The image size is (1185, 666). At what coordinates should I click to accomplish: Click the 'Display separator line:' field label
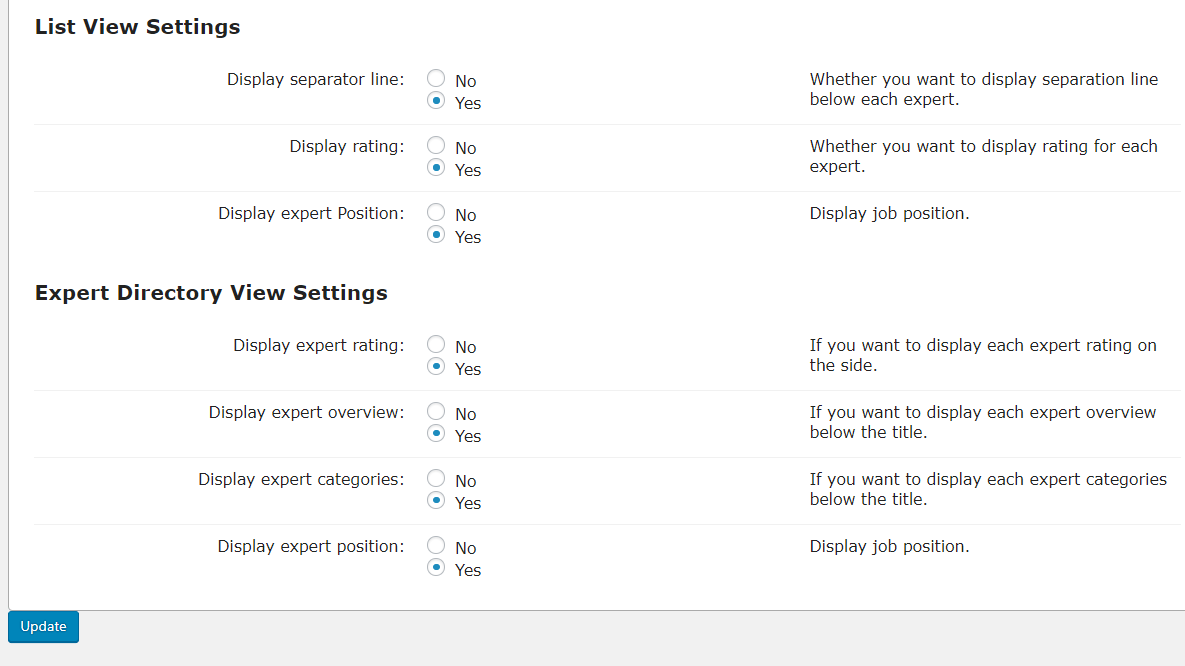click(x=315, y=79)
